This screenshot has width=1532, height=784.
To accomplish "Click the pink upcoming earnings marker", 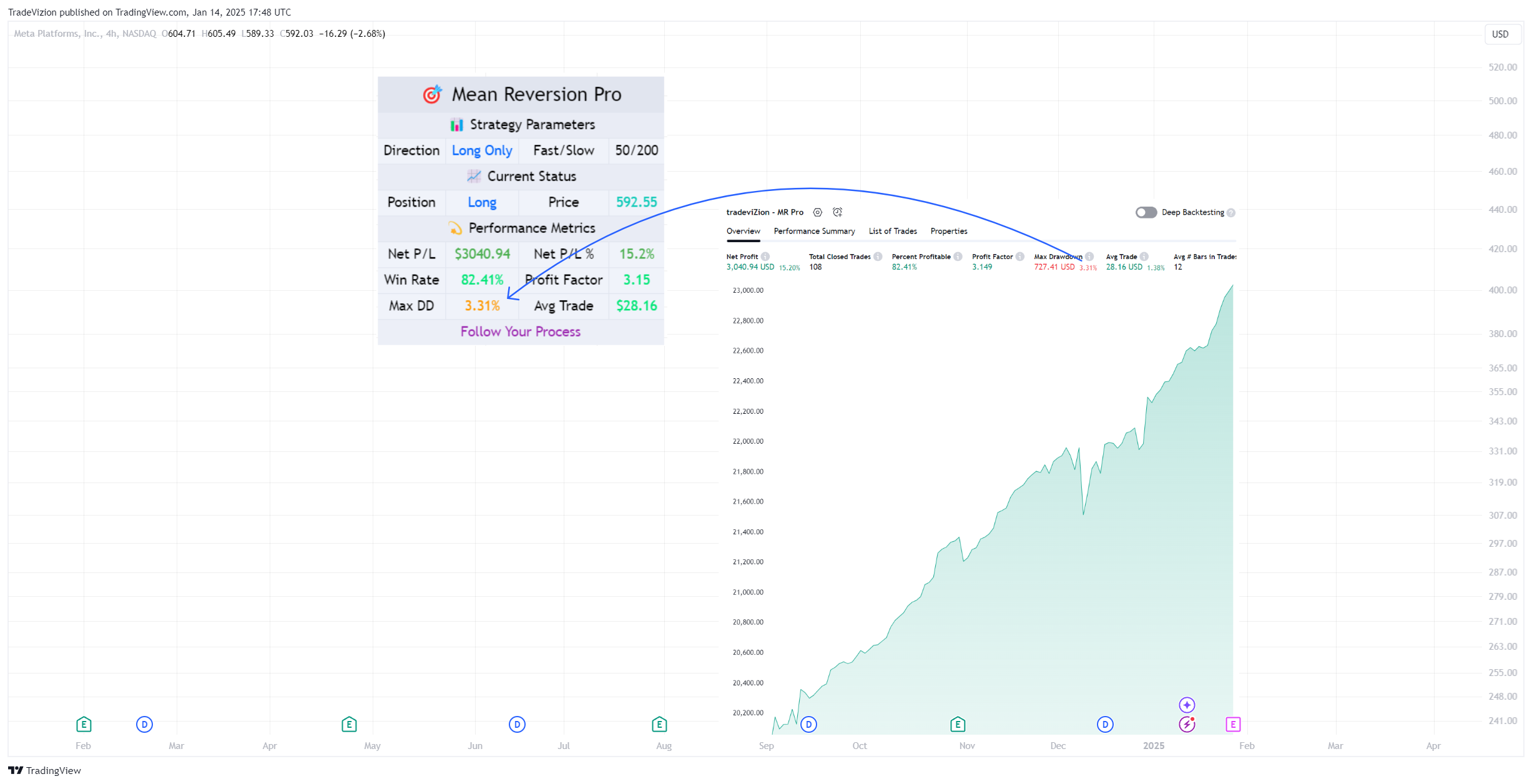I will point(1233,724).
